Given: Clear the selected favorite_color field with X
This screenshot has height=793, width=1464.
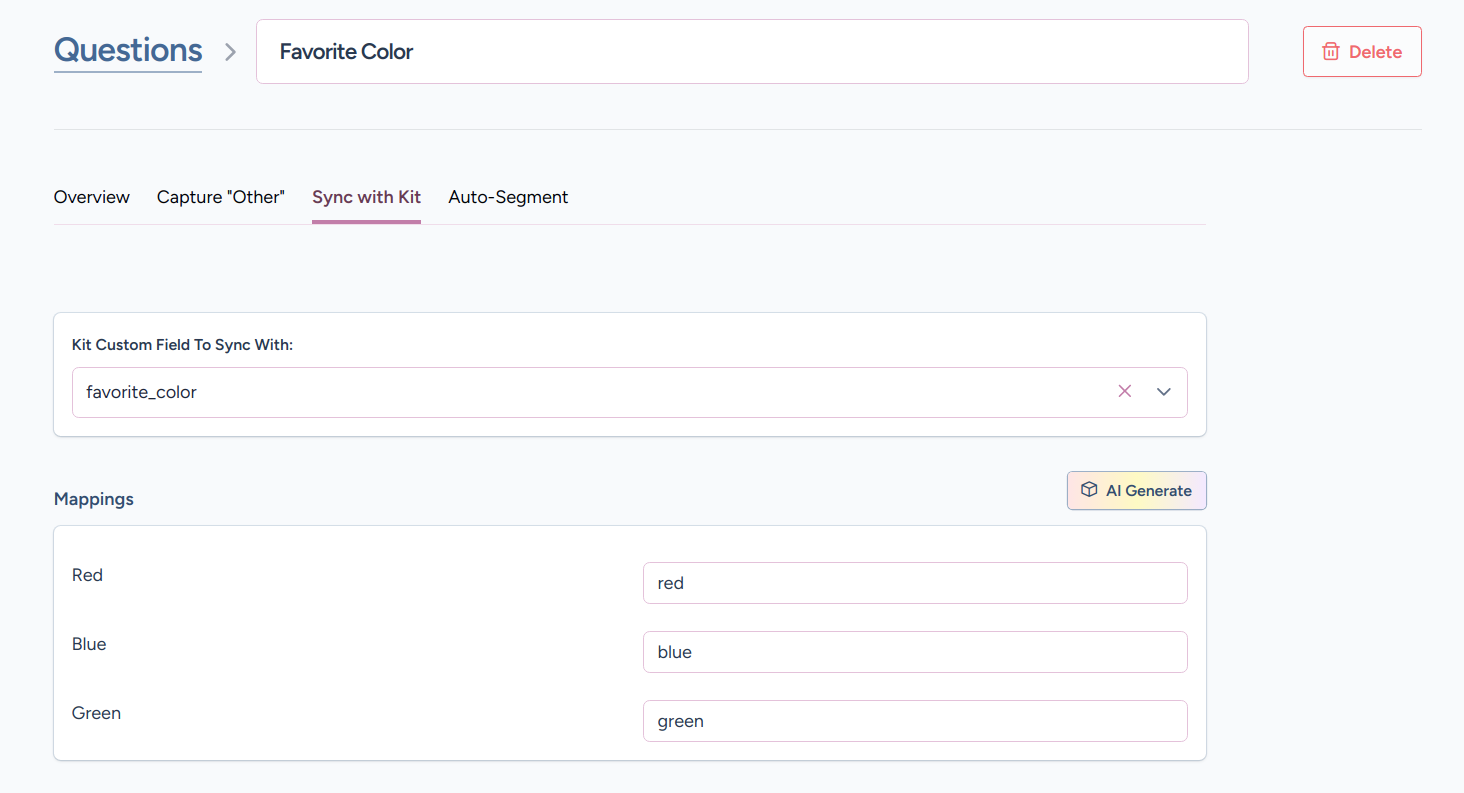Looking at the screenshot, I should click(x=1125, y=392).
